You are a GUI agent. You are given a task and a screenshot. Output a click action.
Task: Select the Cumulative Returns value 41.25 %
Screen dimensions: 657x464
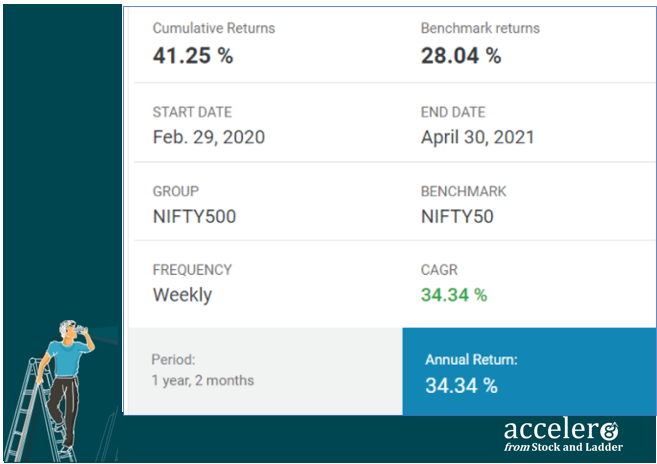click(193, 55)
